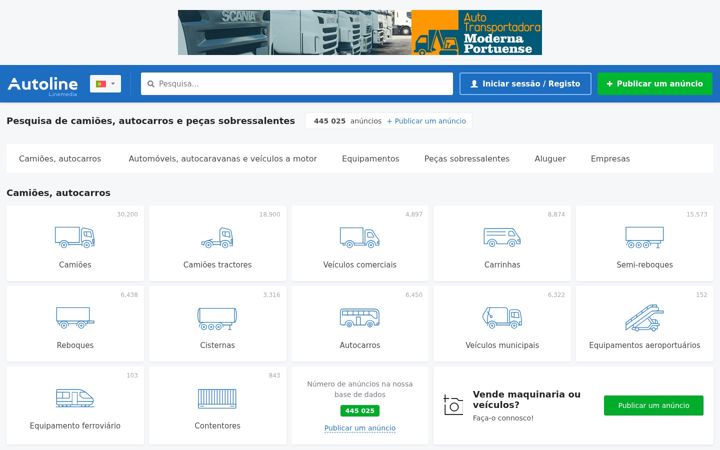Image resolution: width=720 pixels, height=450 pixels.
Task: Click the Contentores label
Action: pyautogui.click(x=217, y=426)
